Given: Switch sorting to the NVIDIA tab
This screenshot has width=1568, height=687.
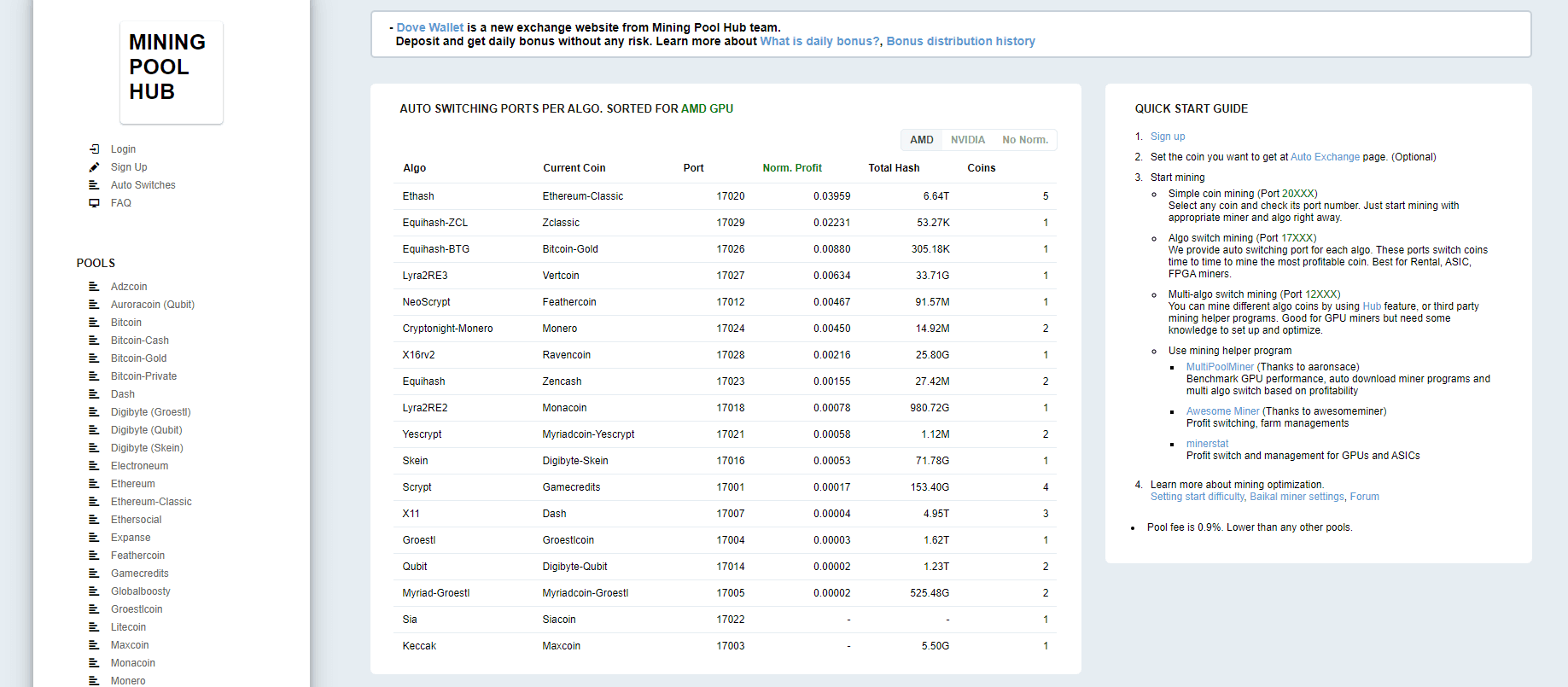Looking at the screenshot, I should [968, 140].
